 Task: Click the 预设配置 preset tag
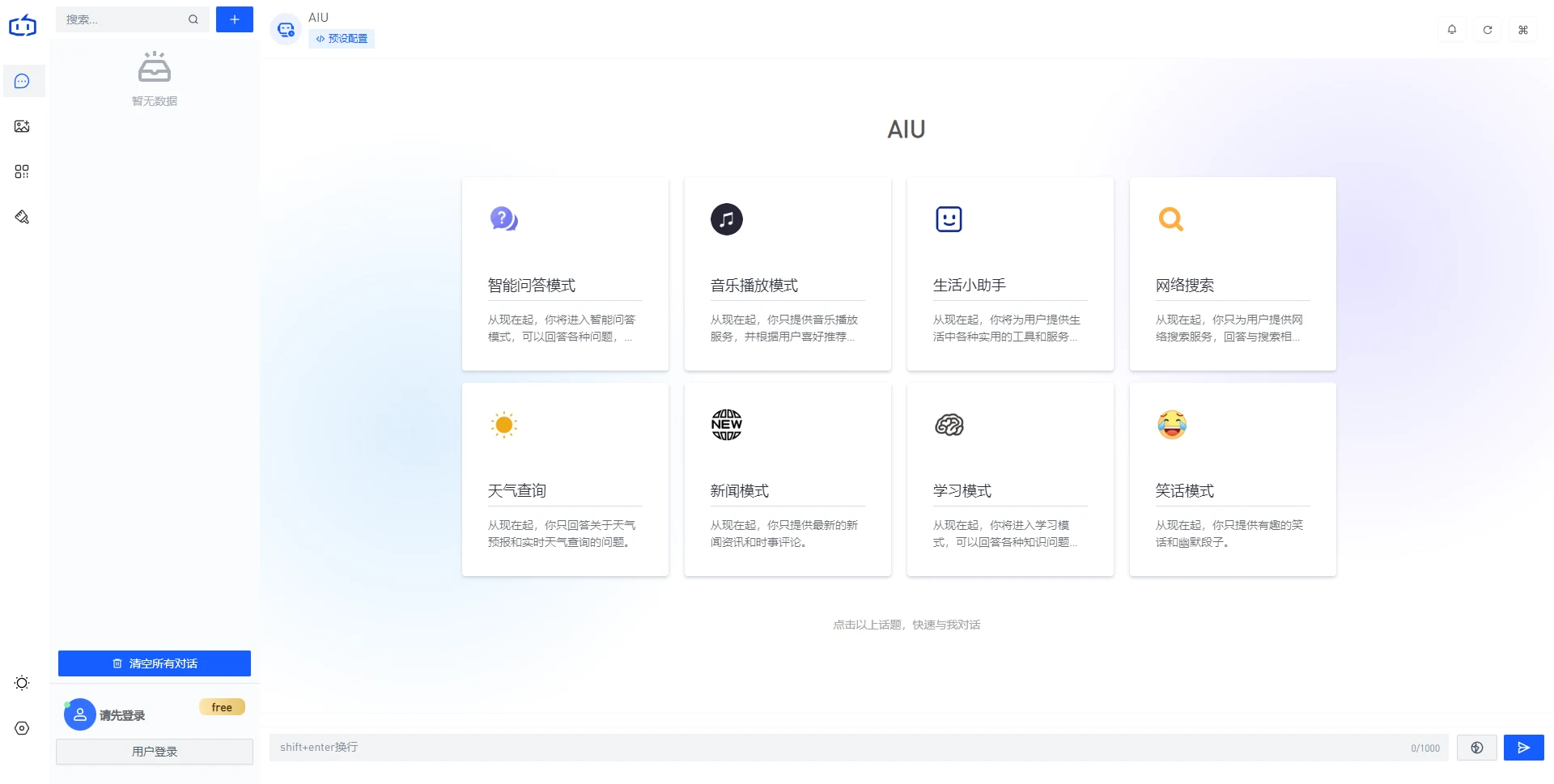342,39
